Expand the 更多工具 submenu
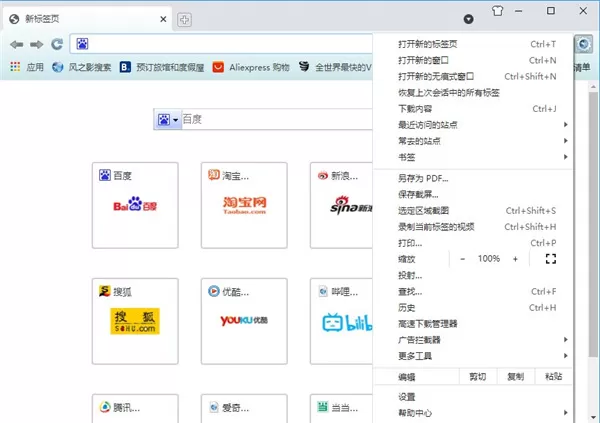This screenshot has height=423, width=600. pos(473,356)
